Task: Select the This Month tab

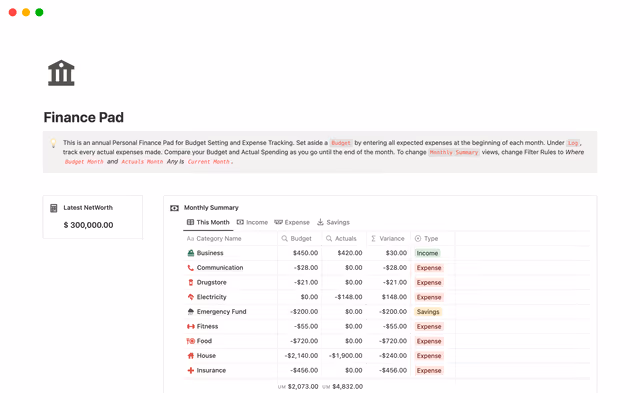Action: click(208, 222)
